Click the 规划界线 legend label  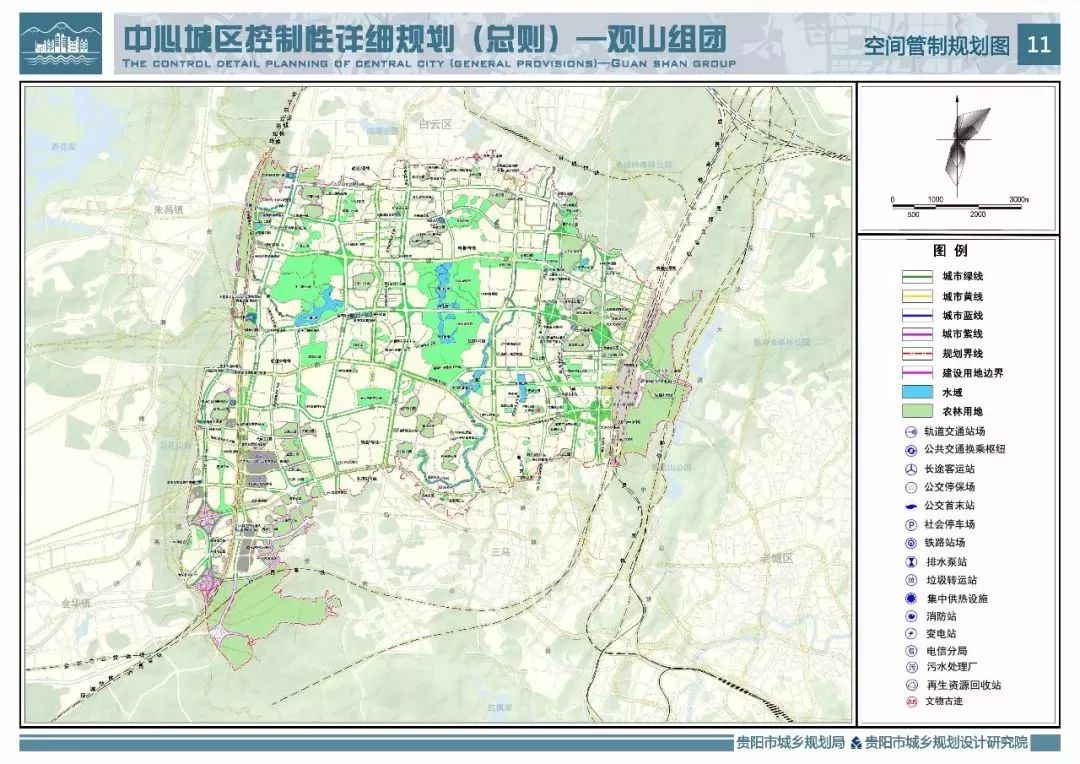[x=963, y=354]
